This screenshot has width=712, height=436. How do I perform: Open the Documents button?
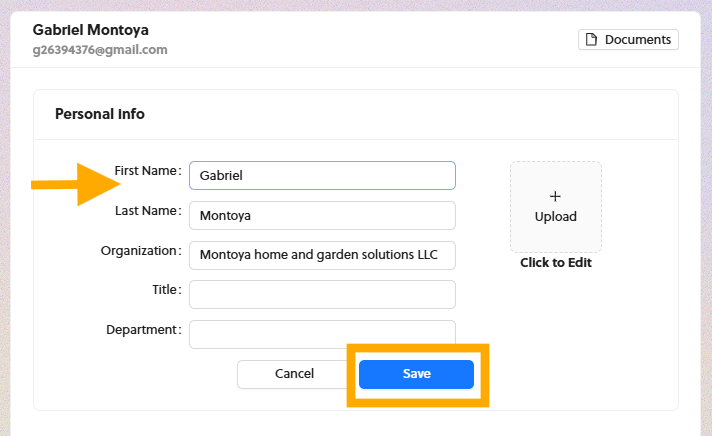coord(628,40)
